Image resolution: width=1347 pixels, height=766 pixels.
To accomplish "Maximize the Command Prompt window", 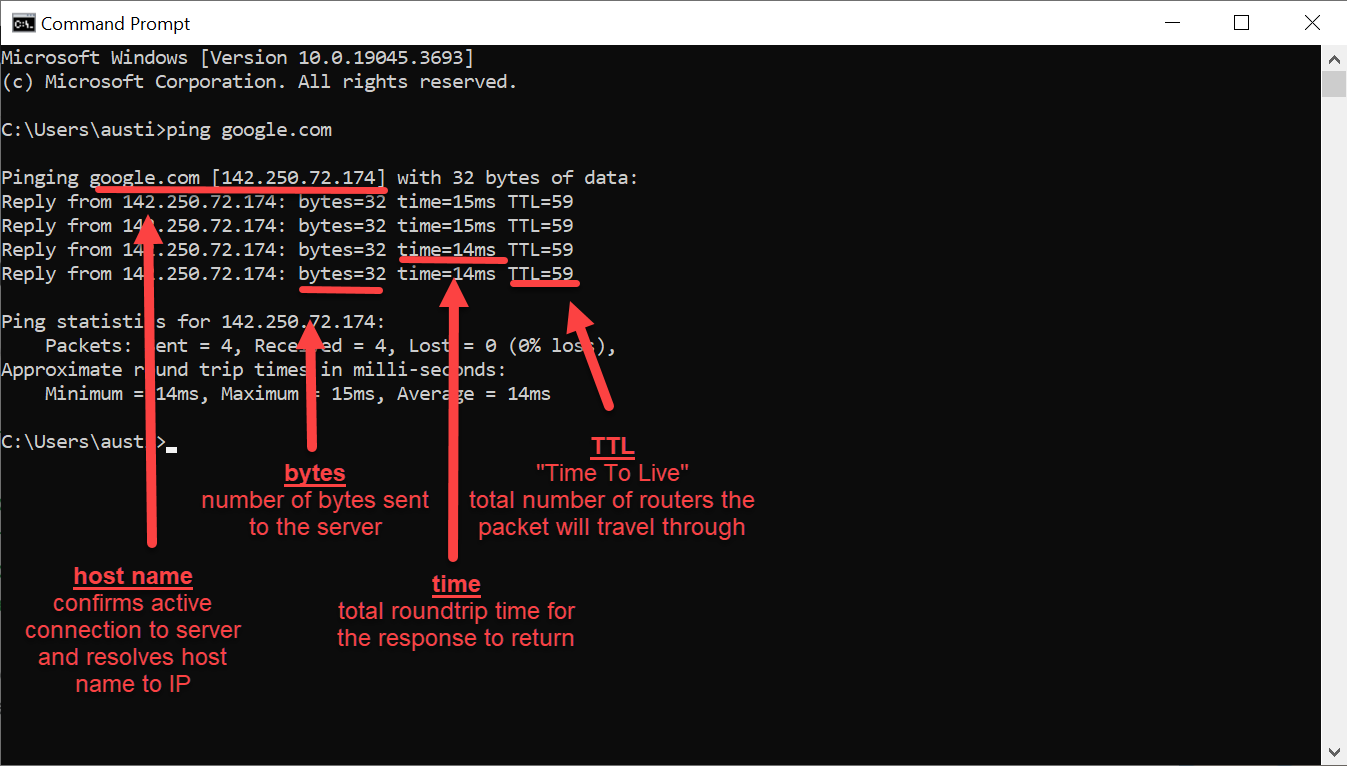I will [1241, 22].
